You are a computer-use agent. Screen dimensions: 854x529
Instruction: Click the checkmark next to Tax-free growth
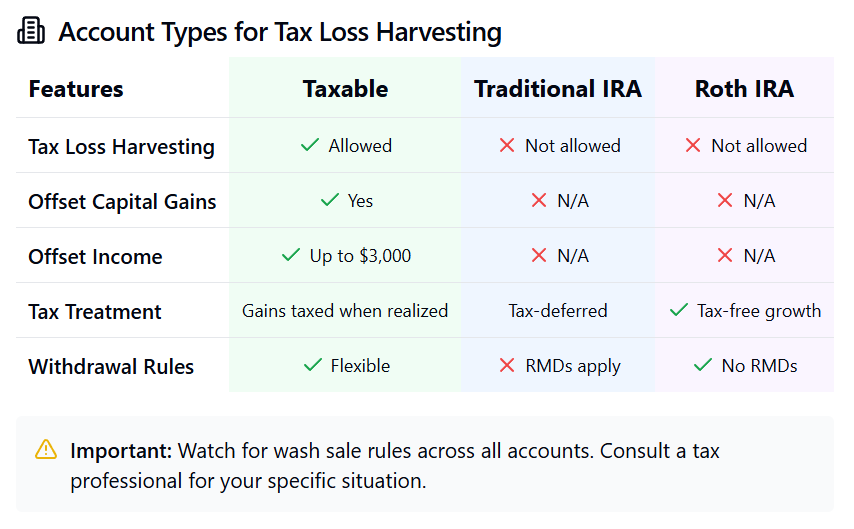(679, 311)
